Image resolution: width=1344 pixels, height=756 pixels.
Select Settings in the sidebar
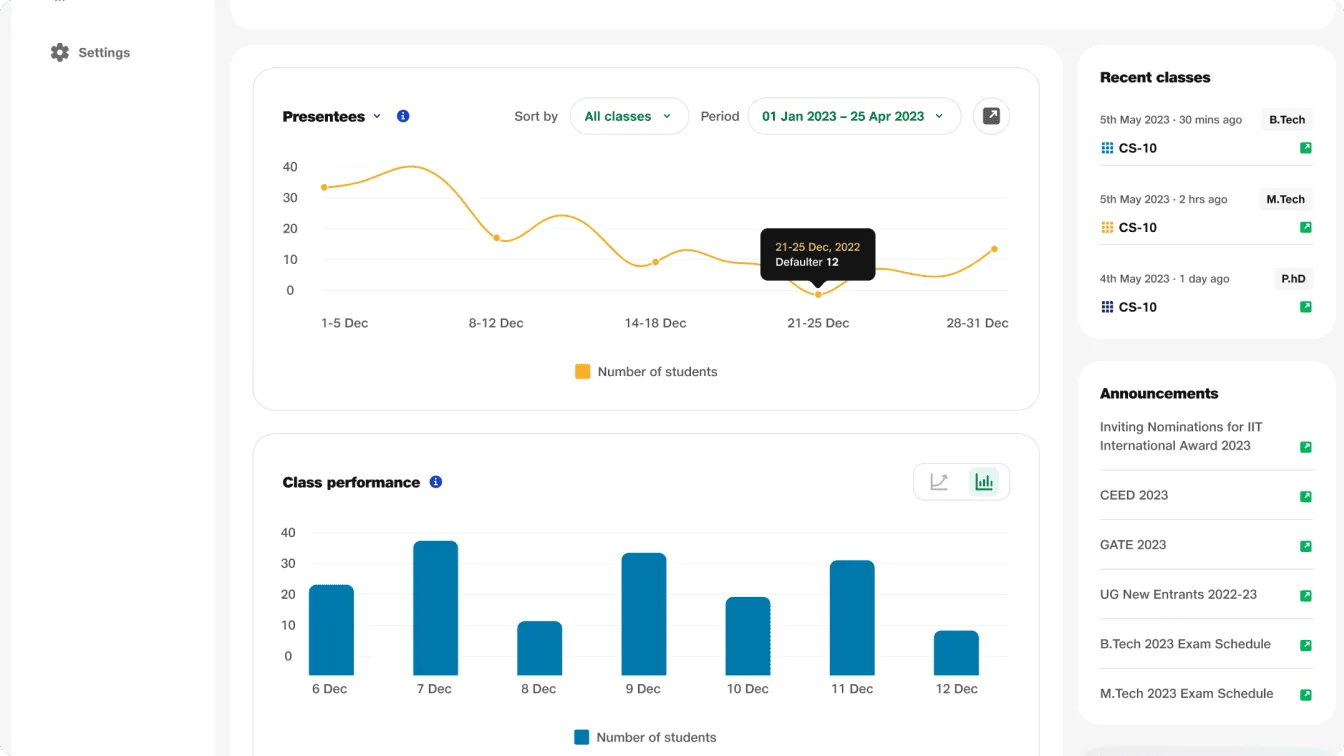(104, 53)
